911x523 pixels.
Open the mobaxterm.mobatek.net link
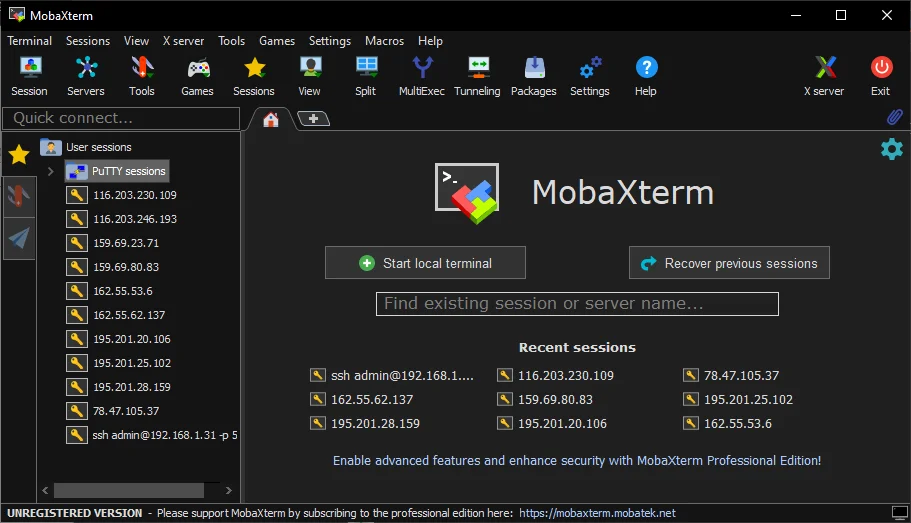(597, 513)
